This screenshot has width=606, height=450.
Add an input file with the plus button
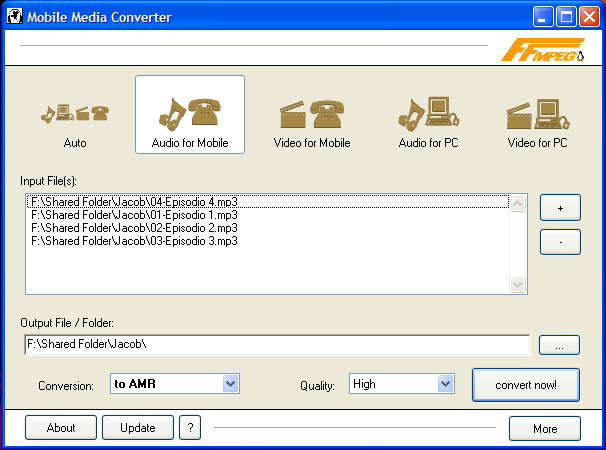[x=560, y=208]
